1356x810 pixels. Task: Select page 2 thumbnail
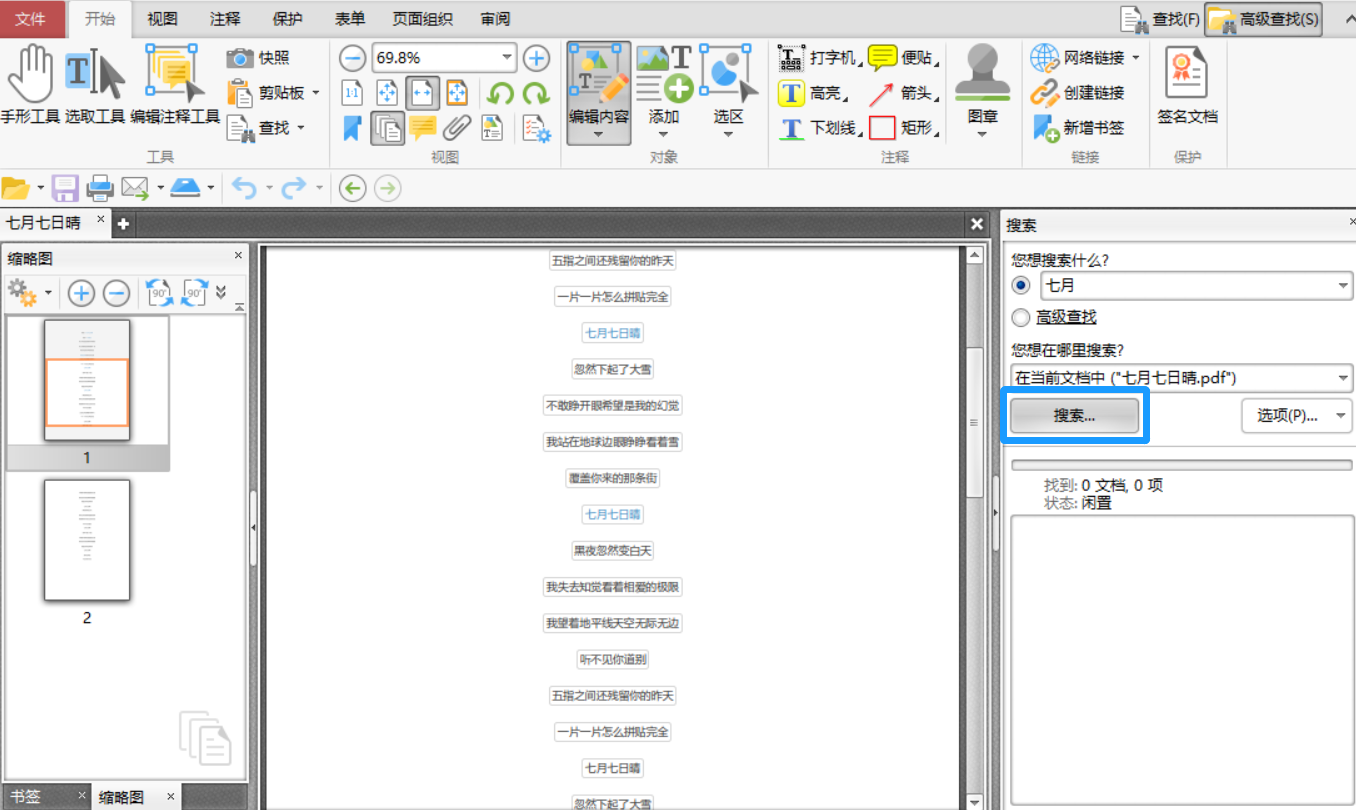(87, 541)
